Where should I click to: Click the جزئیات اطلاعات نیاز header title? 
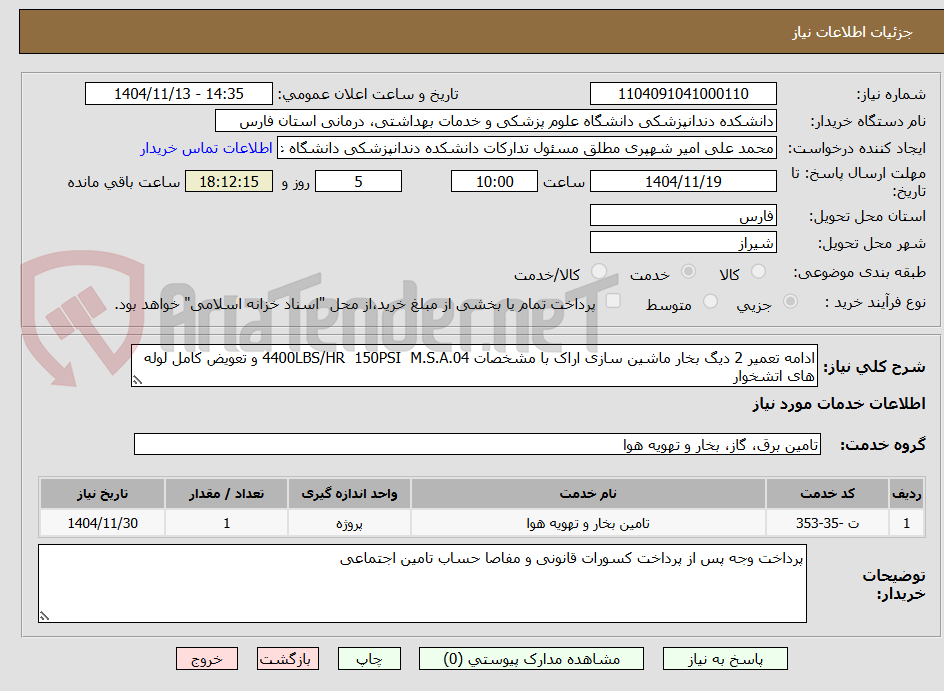pyautogui.click(x=852, y=32)
